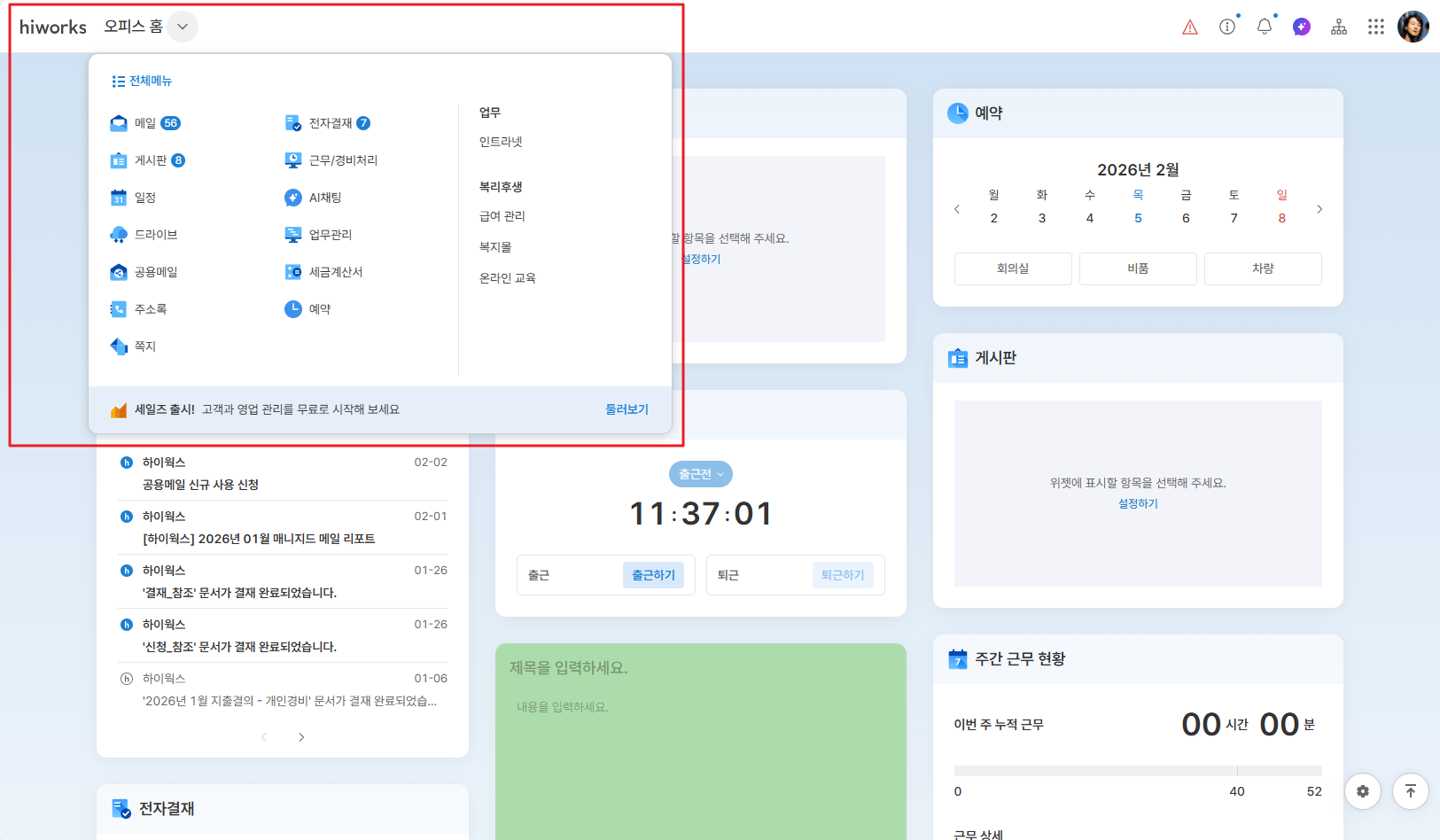1440x840 pixels.
Task: Collapse the 오피스 홈 dropdown chevron
Action: pos(183,27)
